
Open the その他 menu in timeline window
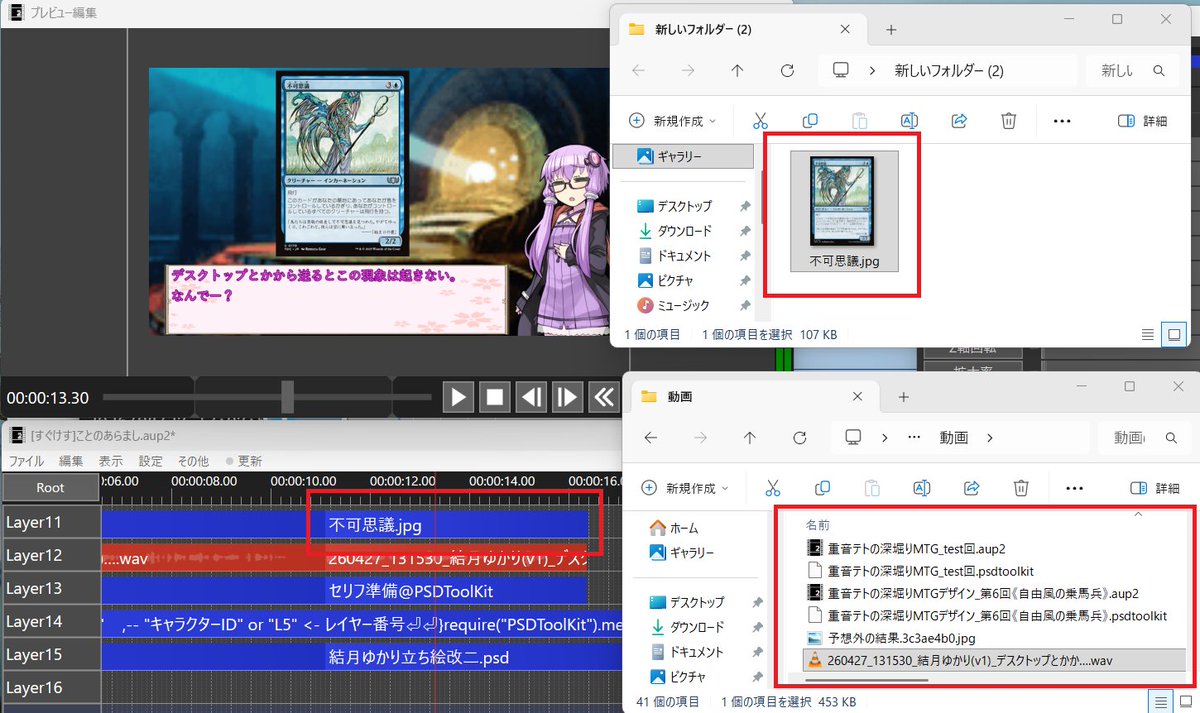pyautogui.click(x=193, y=461)
